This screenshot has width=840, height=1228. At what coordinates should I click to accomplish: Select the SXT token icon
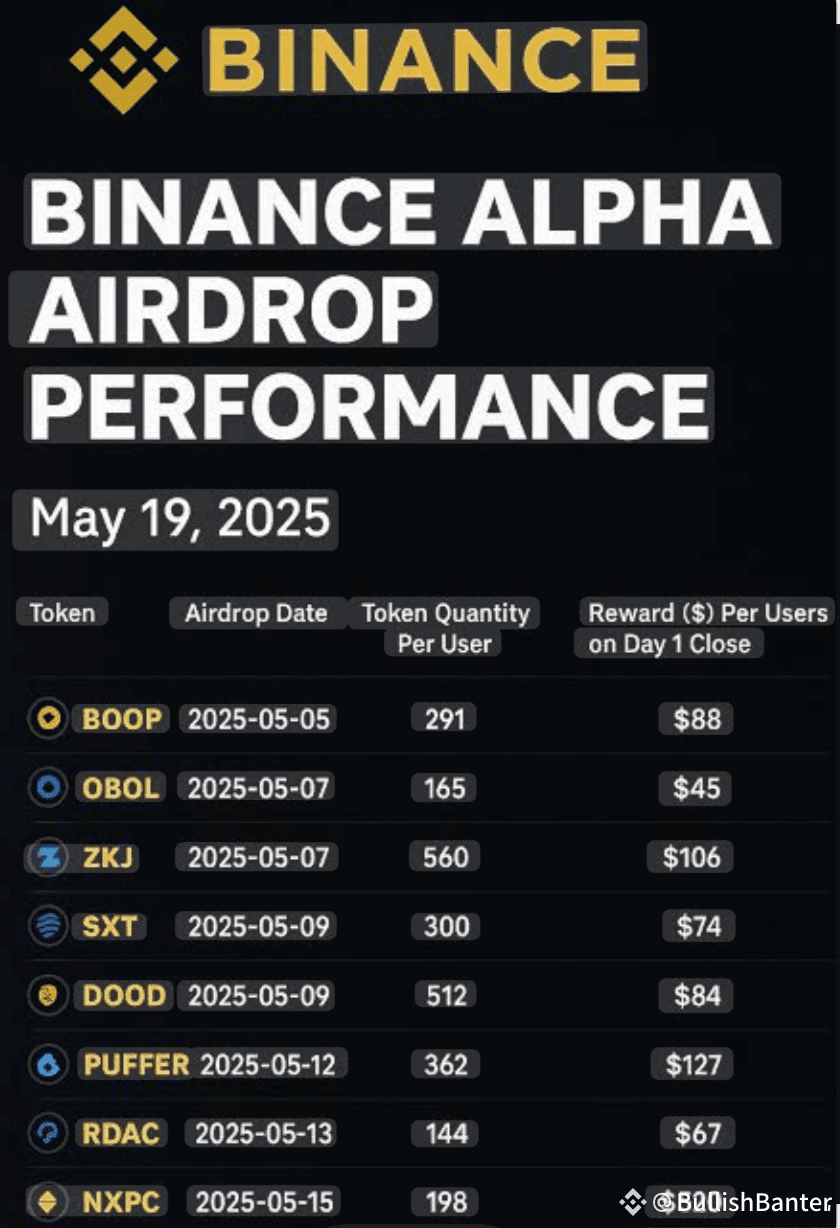click(x=47, y=926)
